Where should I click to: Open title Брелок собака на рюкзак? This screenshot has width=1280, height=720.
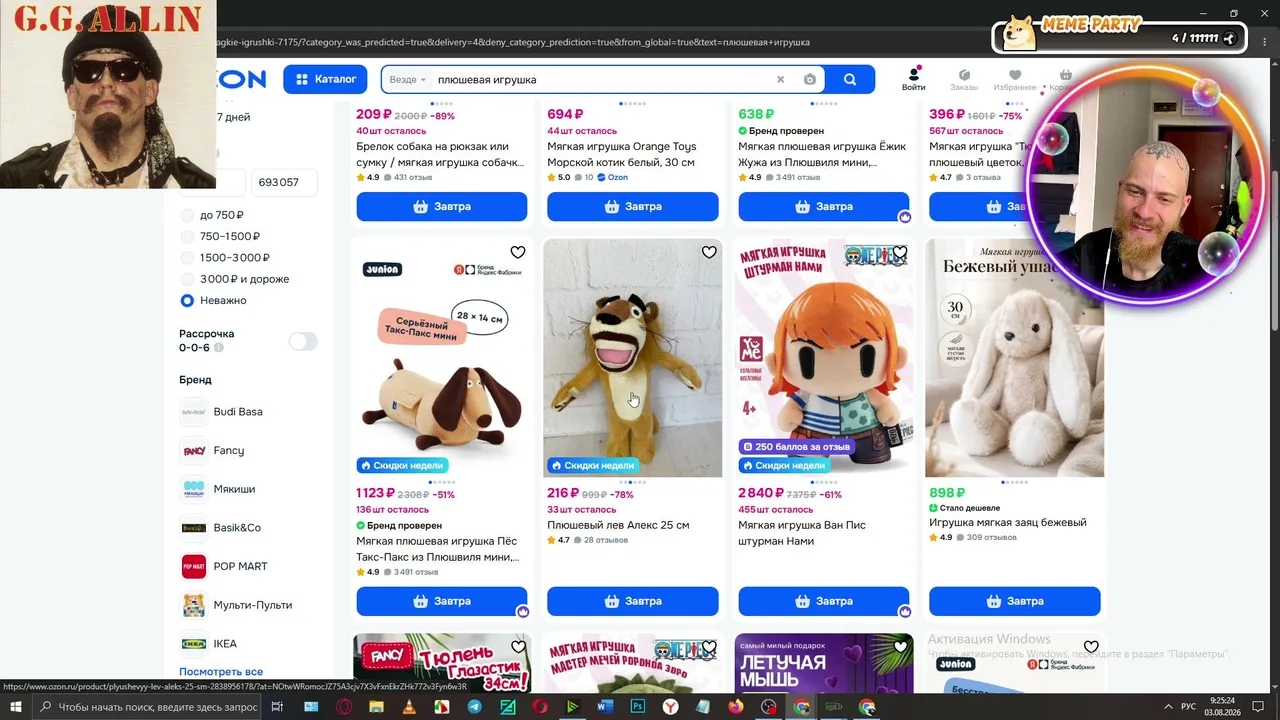[x=440, y=154]
